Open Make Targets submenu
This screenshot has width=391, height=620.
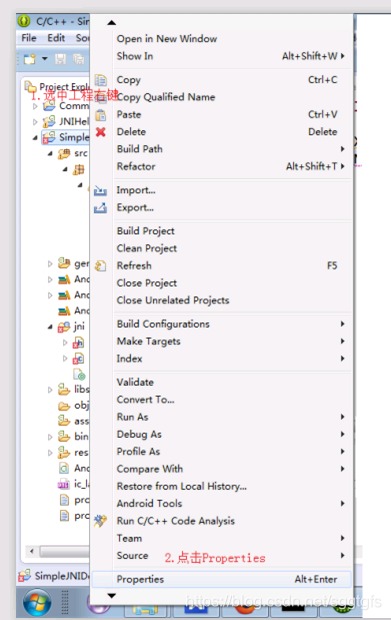coord(222,341)
